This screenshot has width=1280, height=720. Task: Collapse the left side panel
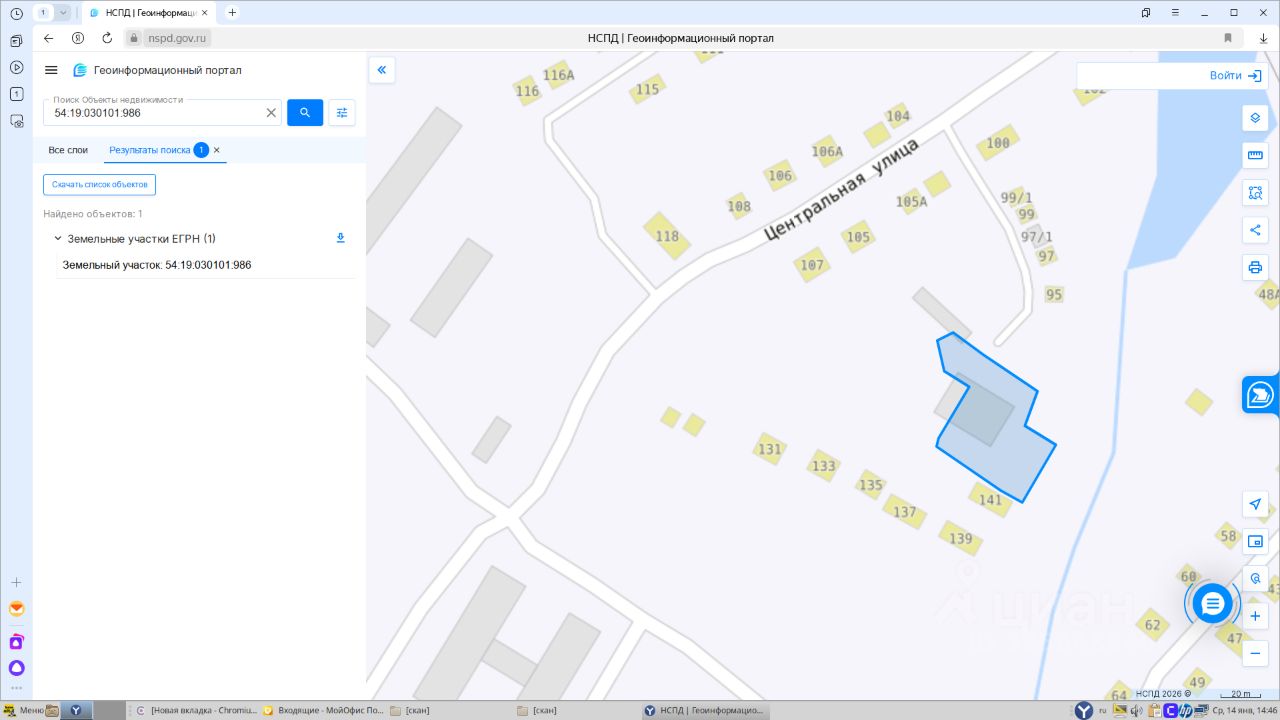click(382, 70)
